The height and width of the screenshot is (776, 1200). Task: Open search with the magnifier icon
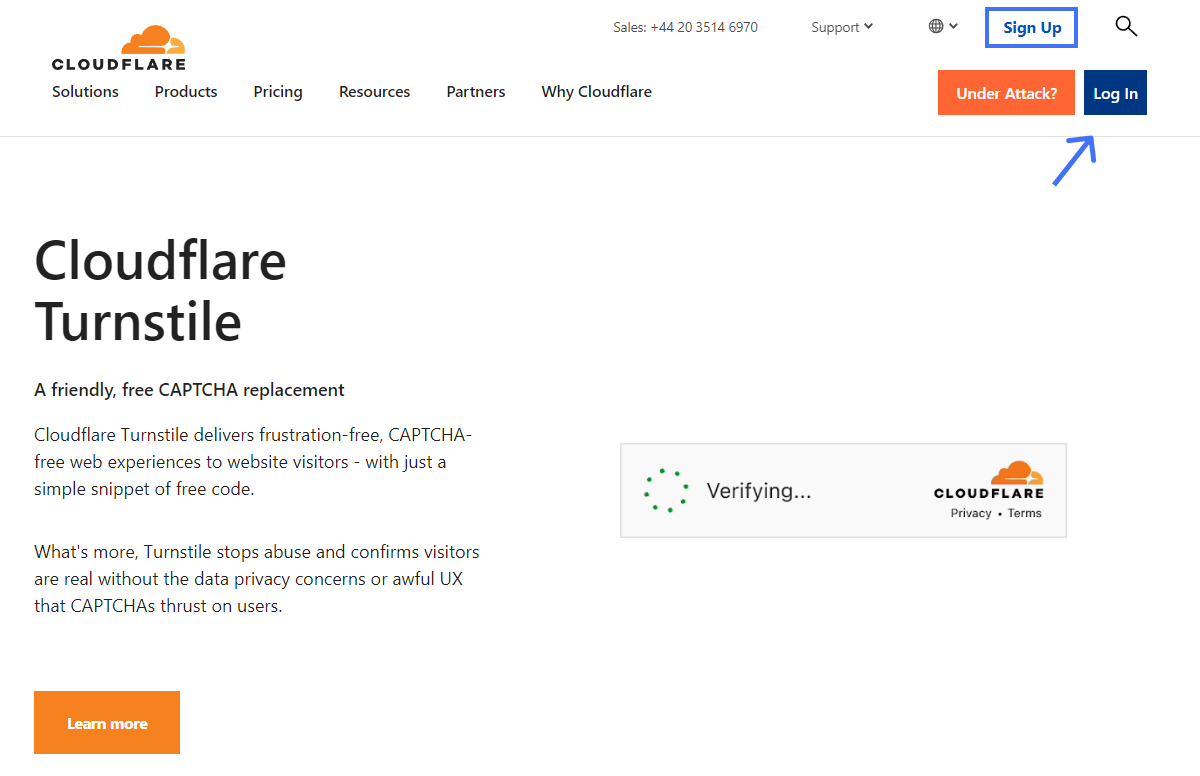(1126, 27)
